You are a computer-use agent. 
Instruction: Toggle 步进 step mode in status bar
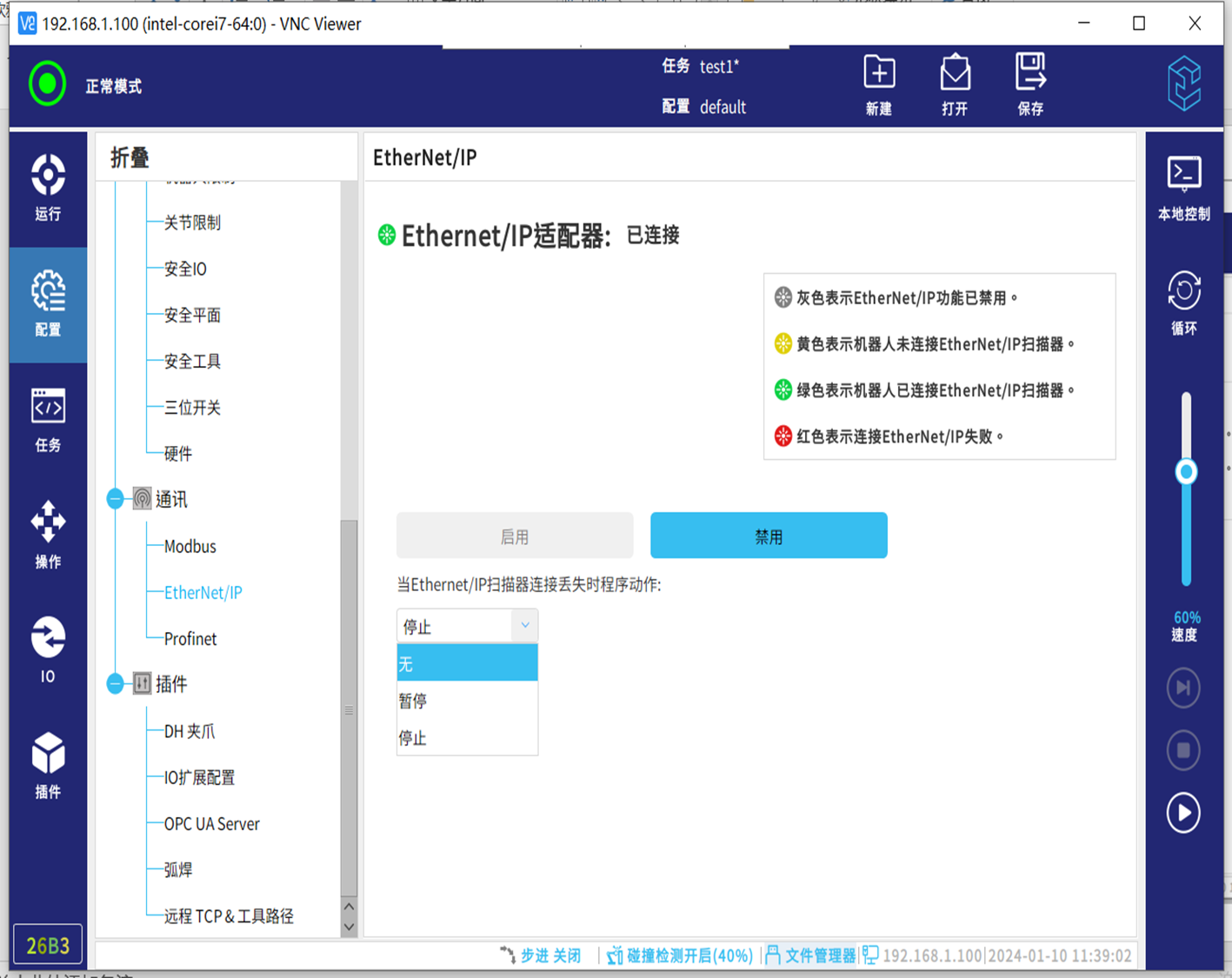tap(541, 955)
